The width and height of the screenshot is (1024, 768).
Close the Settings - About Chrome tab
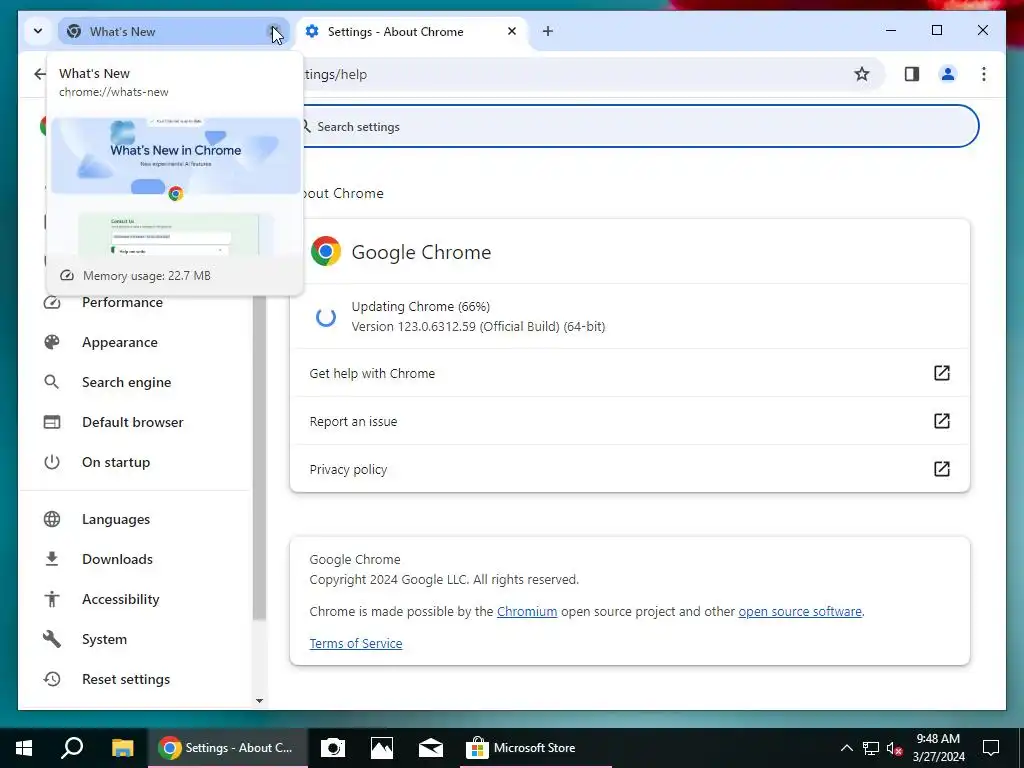tap(512, 31)
